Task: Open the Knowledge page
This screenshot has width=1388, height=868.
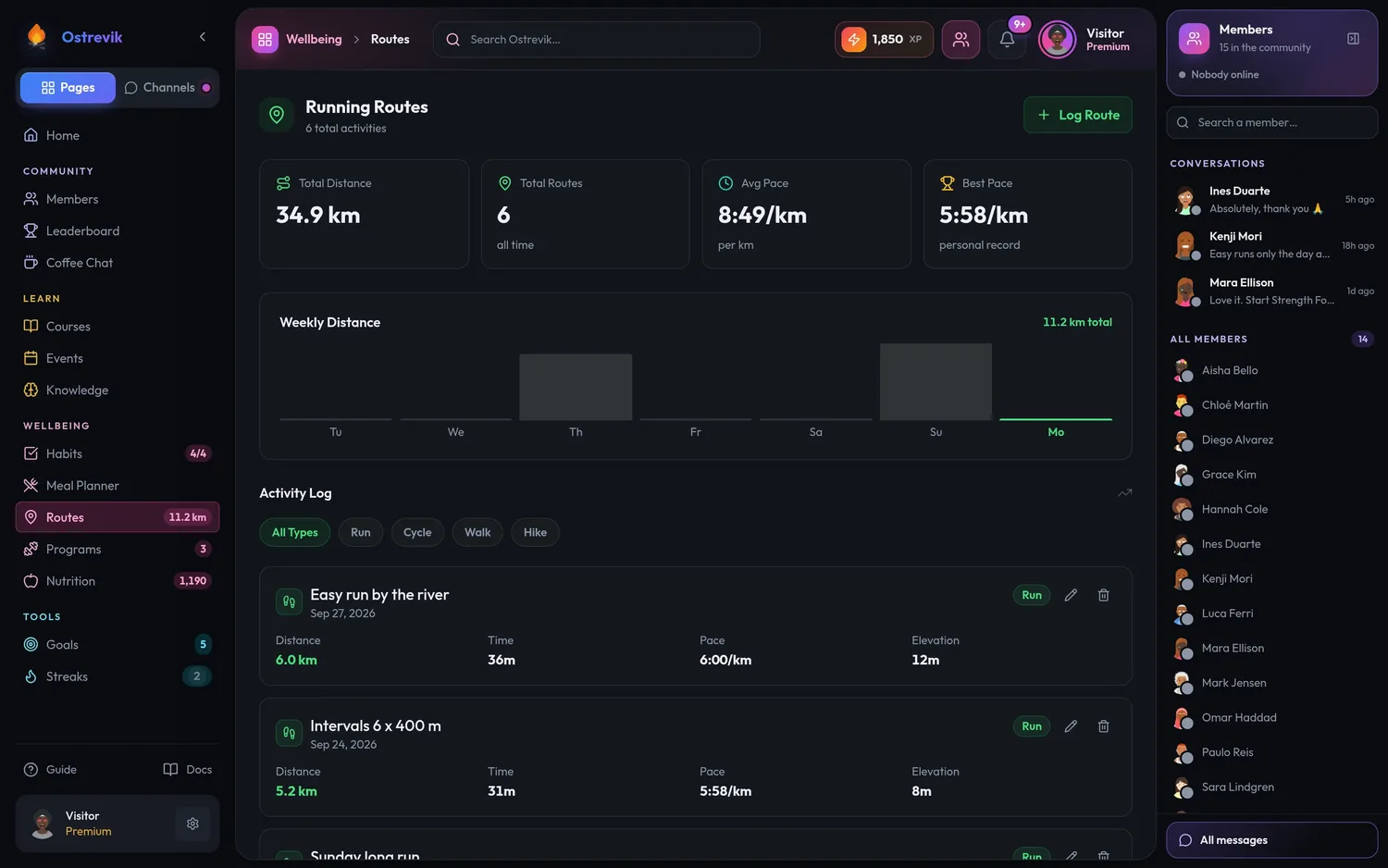Action: pyautogui.click(x=118, y=391)
